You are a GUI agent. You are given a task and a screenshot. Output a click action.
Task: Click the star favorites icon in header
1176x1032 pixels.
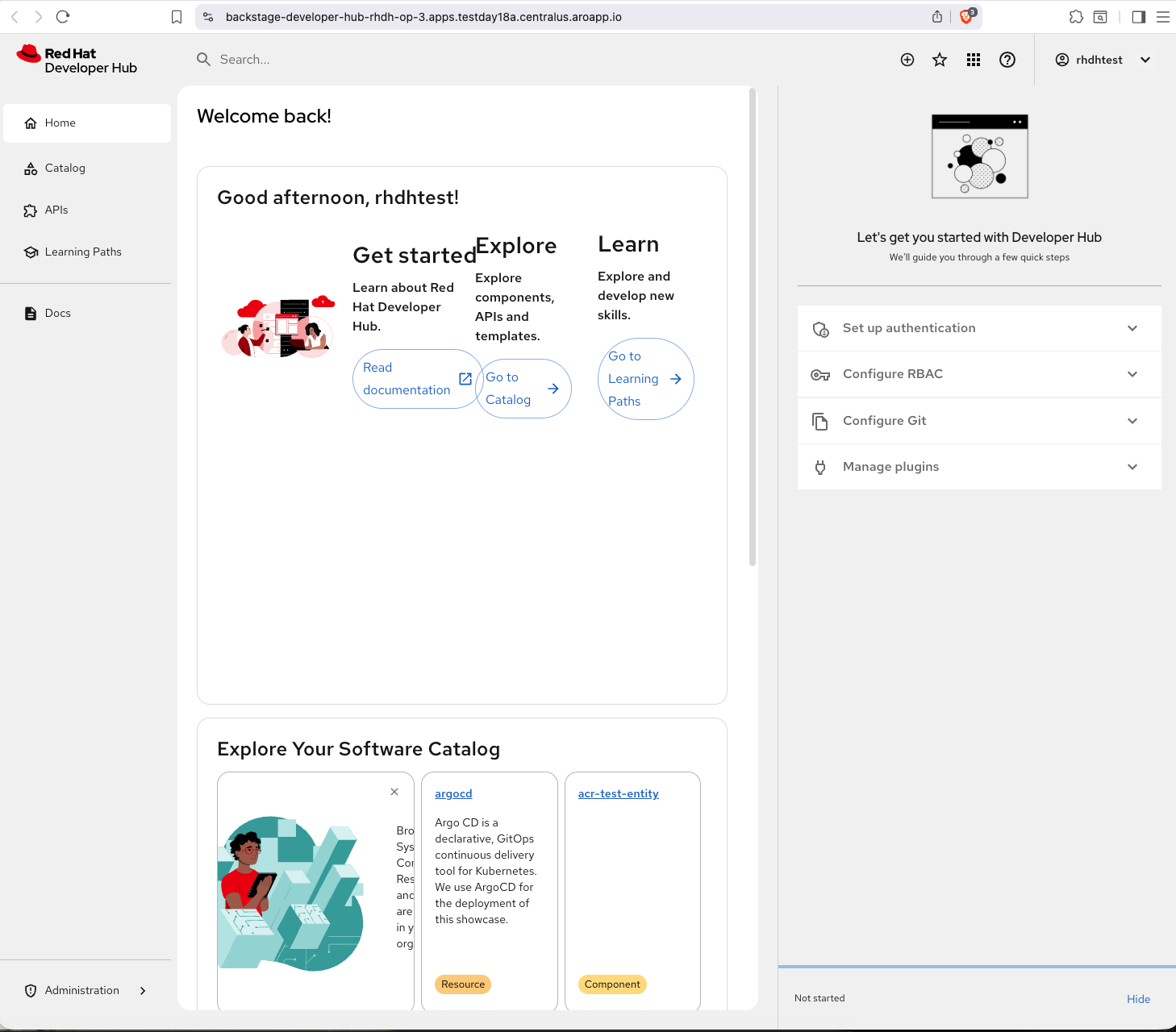(x=940, y=60)
